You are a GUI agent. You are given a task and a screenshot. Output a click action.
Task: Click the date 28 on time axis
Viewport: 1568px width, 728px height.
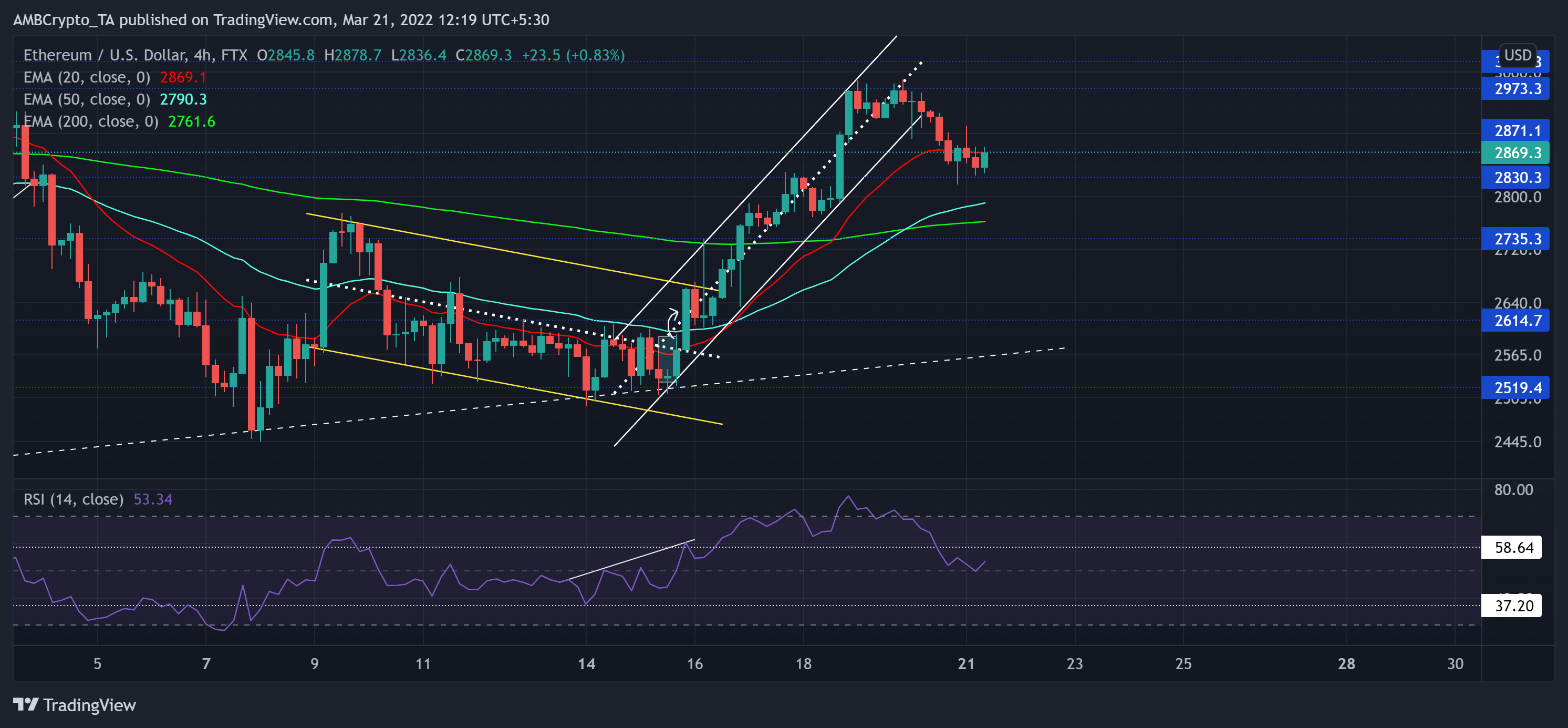coord(1346,663)
